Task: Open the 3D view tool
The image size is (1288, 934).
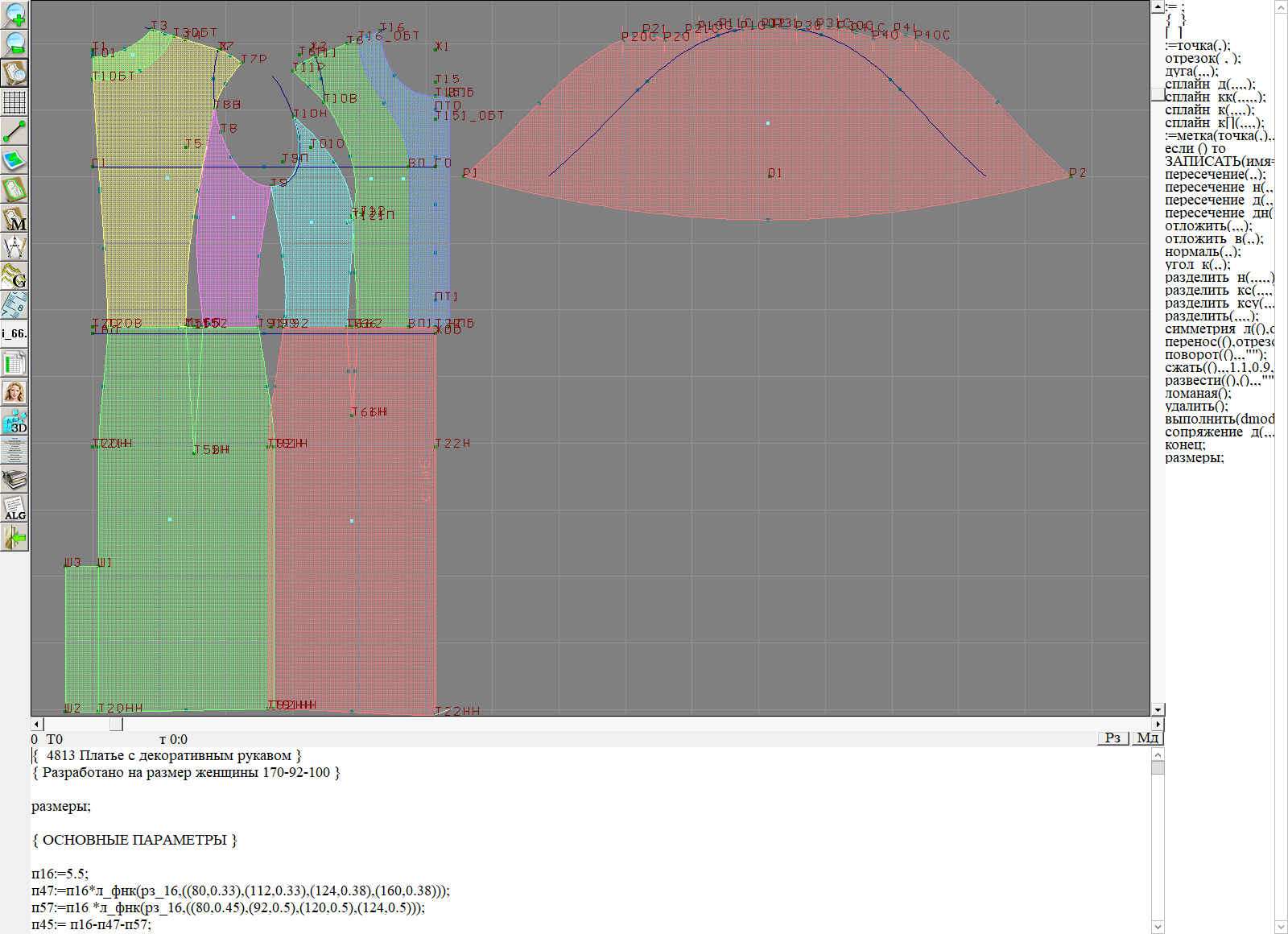Action: pyautogui.click(x=14, y=421)
